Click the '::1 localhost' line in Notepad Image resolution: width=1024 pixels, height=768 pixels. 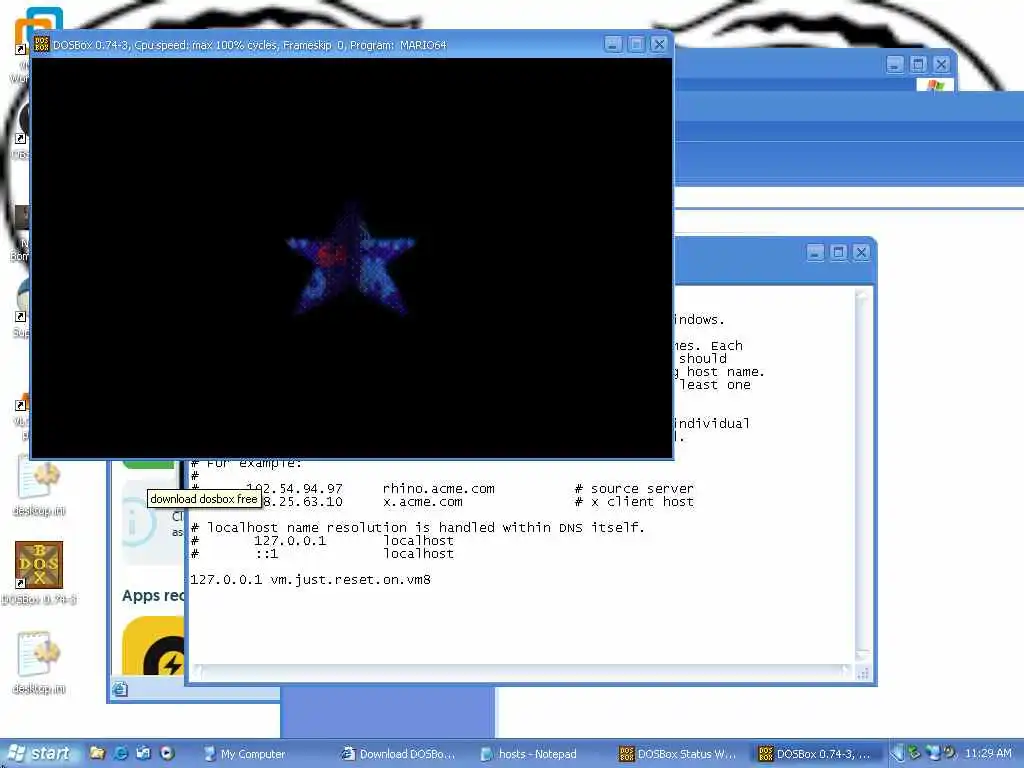tap(322, 554)
